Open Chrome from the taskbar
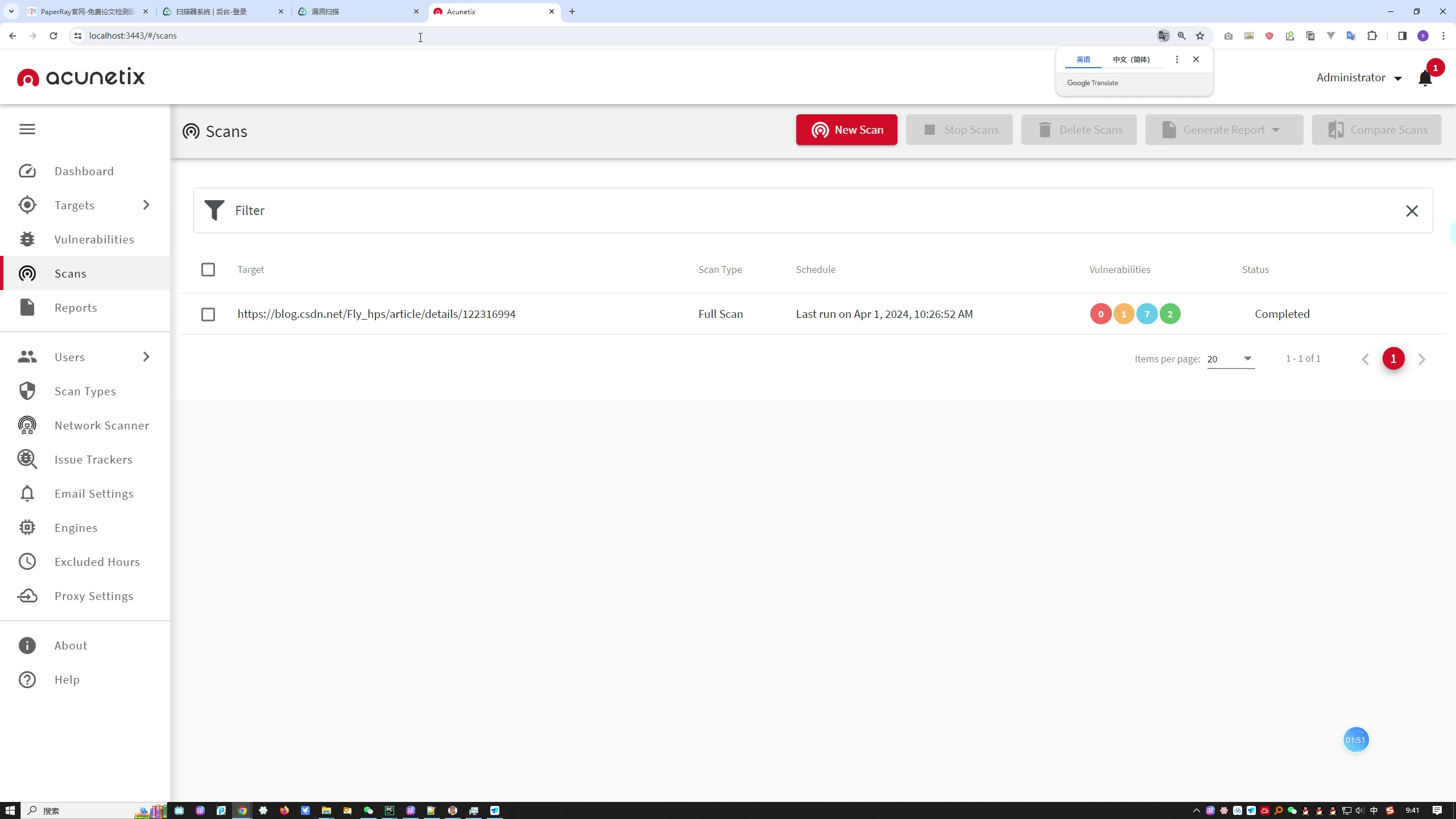This screenshot has width=1456, height=819. pyautogui.click(x=242, y=810)
